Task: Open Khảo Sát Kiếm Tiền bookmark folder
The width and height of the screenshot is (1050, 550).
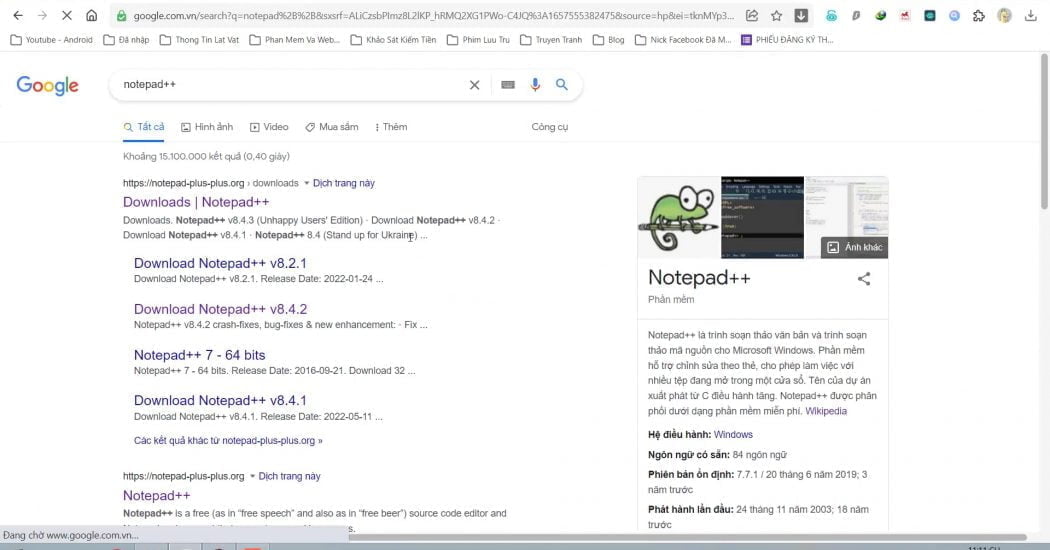Action: [x=394, y=40]
